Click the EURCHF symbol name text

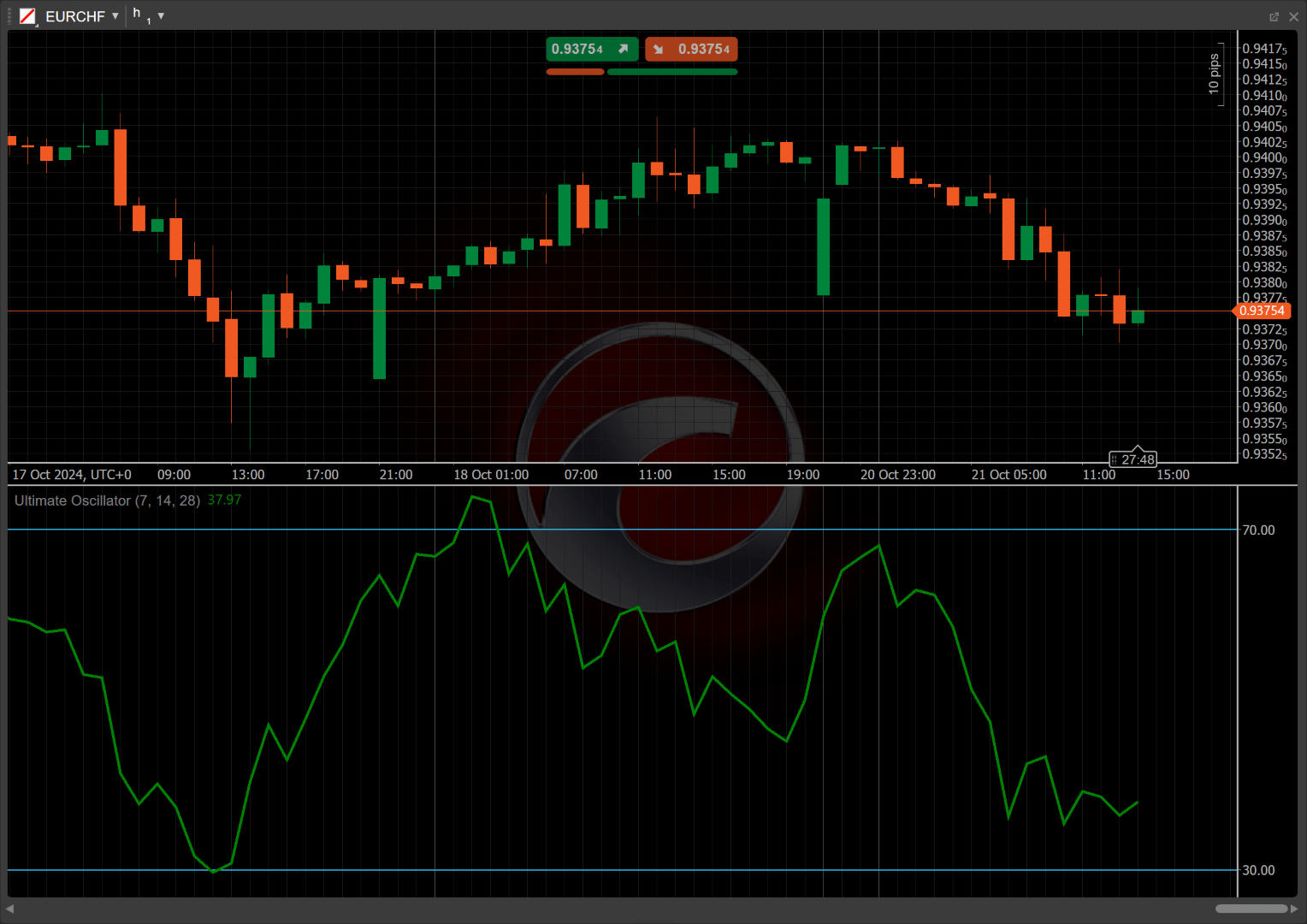pos(75,16)
